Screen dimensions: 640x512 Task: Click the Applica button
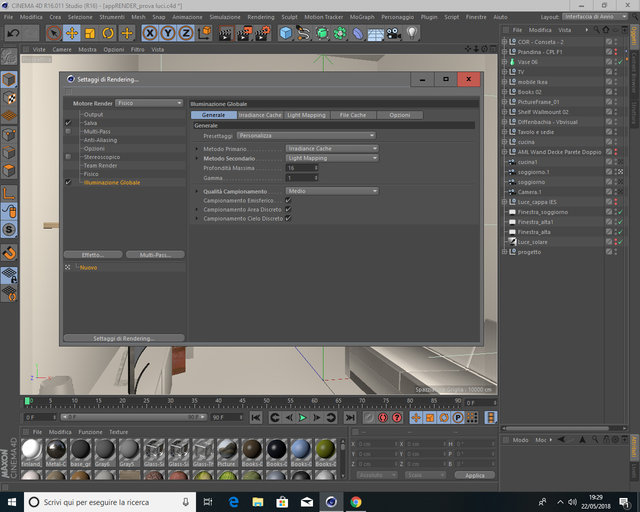pyautogui.click(x=475, y=475)
